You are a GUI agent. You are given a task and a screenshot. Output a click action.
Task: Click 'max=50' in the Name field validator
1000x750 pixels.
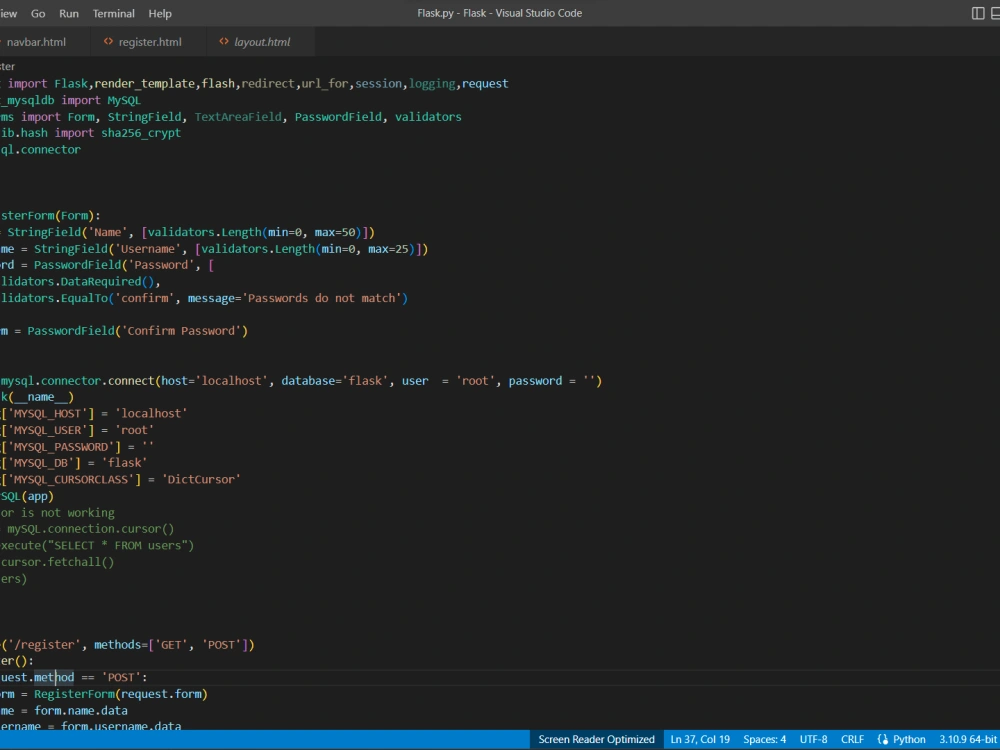click(x=335, y=232)
